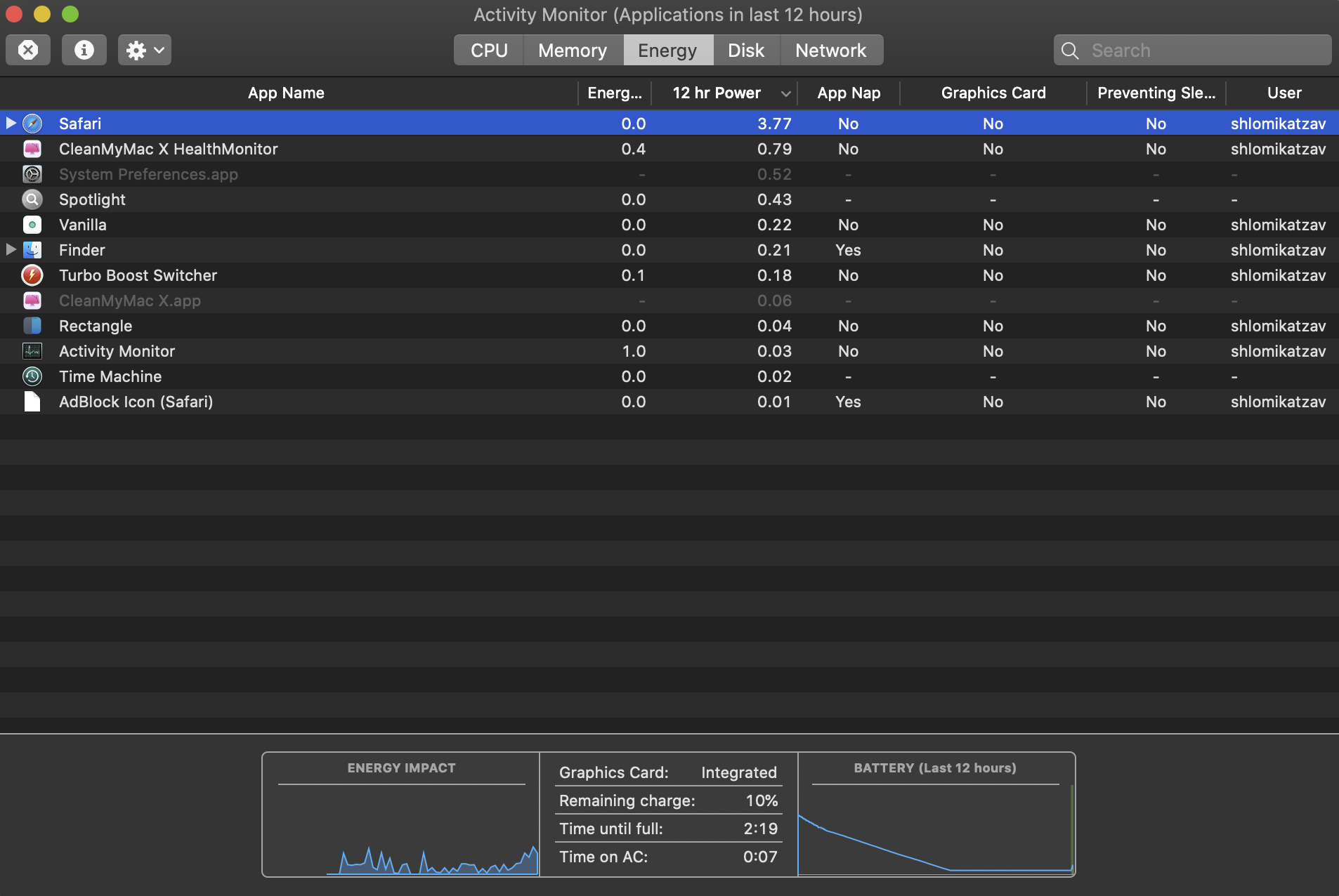
Task: Select the Turbo Boost Switcher row
Action: pos(669,275)
